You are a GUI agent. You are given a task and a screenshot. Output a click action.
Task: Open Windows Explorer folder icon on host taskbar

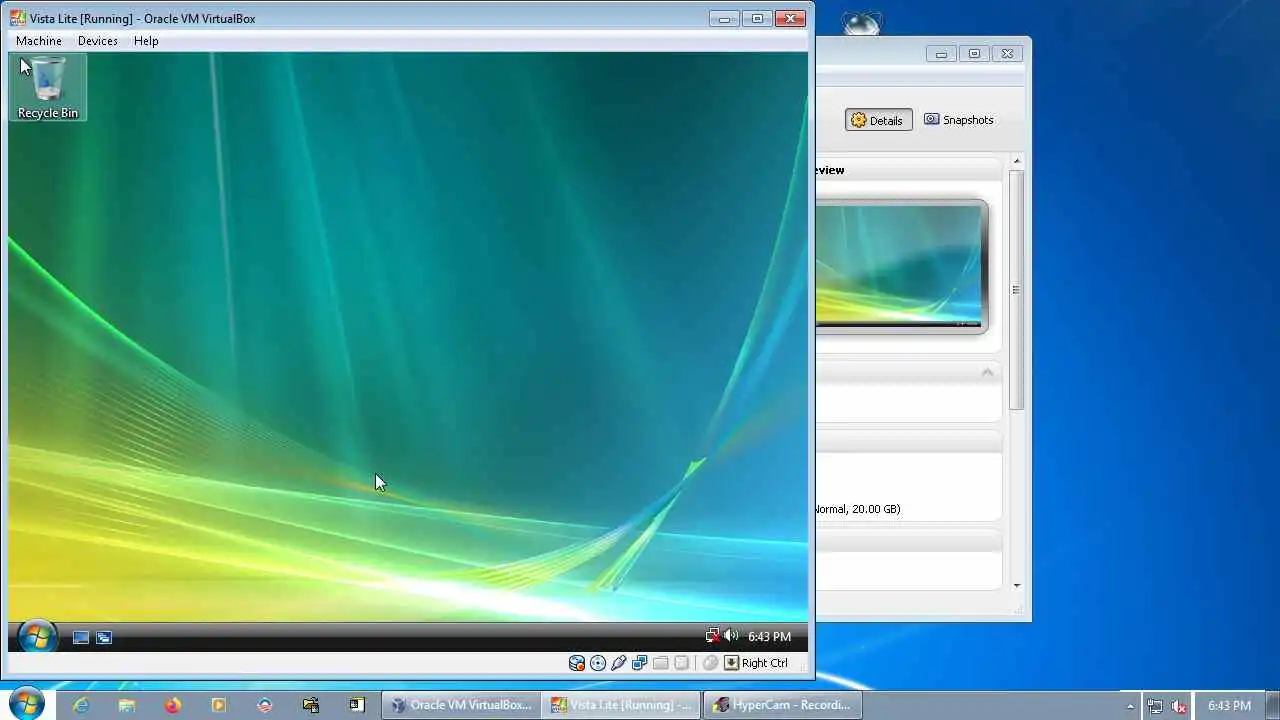127,705
